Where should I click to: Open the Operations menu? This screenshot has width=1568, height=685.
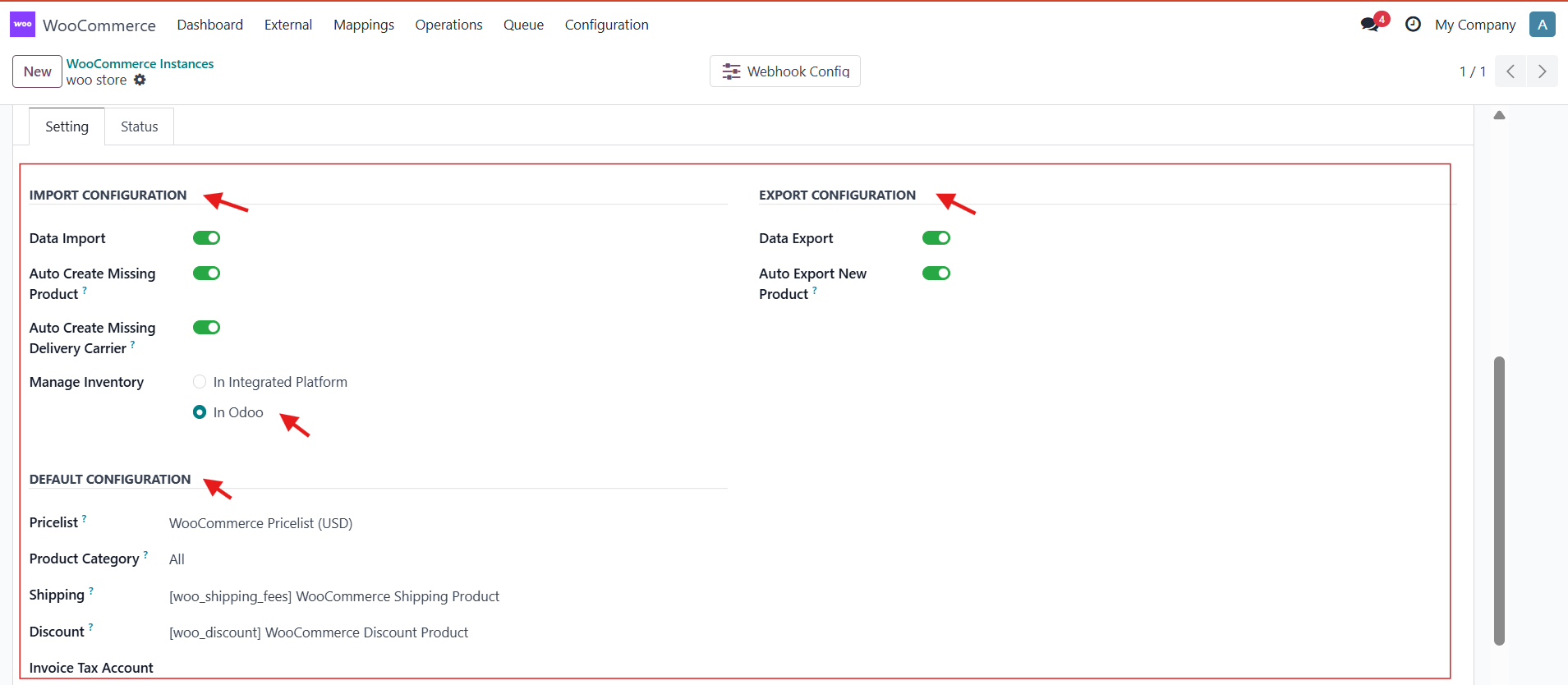pos(448,25)
